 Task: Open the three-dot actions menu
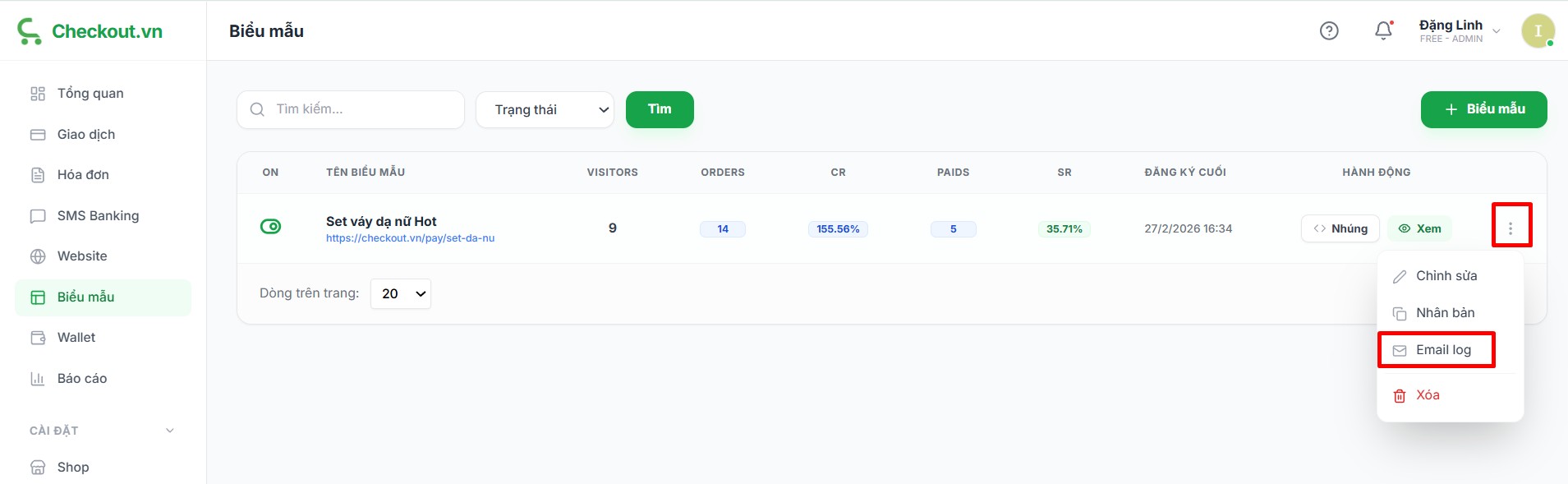1511,228
